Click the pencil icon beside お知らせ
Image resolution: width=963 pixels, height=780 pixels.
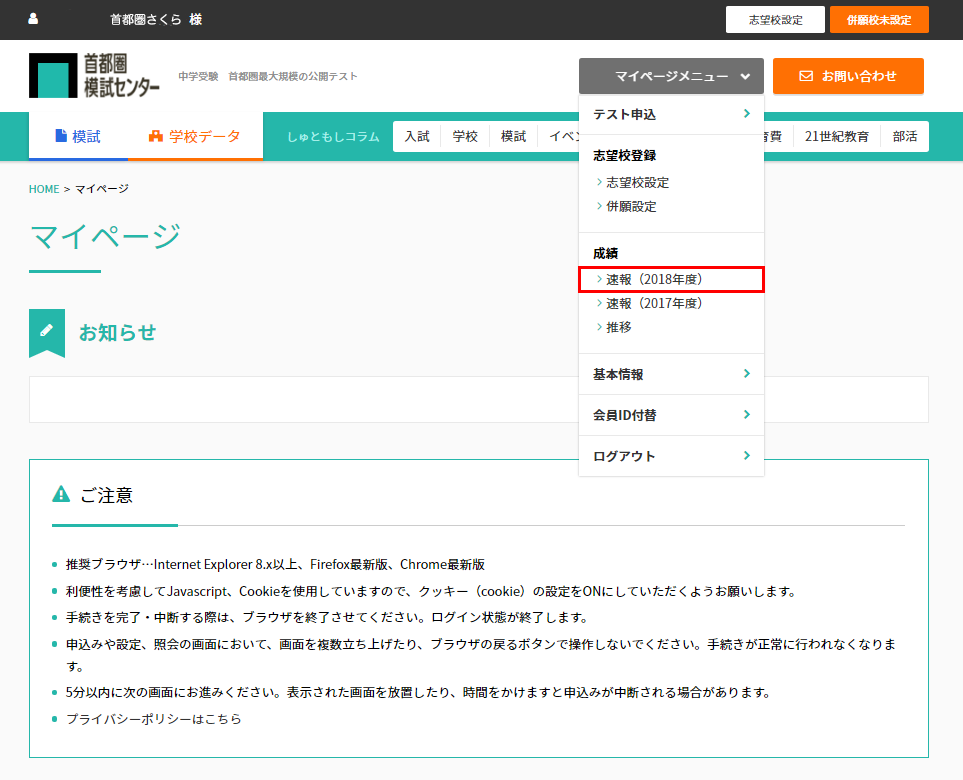[47, 330]
